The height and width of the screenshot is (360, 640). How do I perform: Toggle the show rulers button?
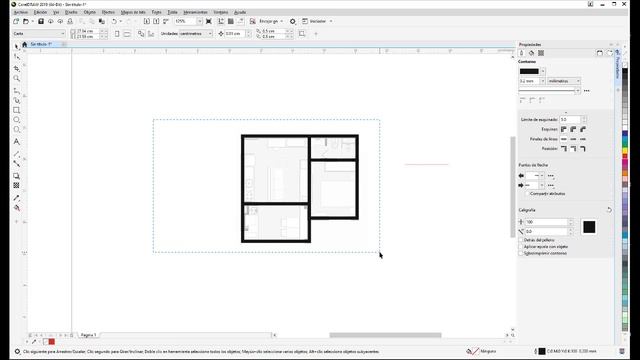tap(221, 21)
